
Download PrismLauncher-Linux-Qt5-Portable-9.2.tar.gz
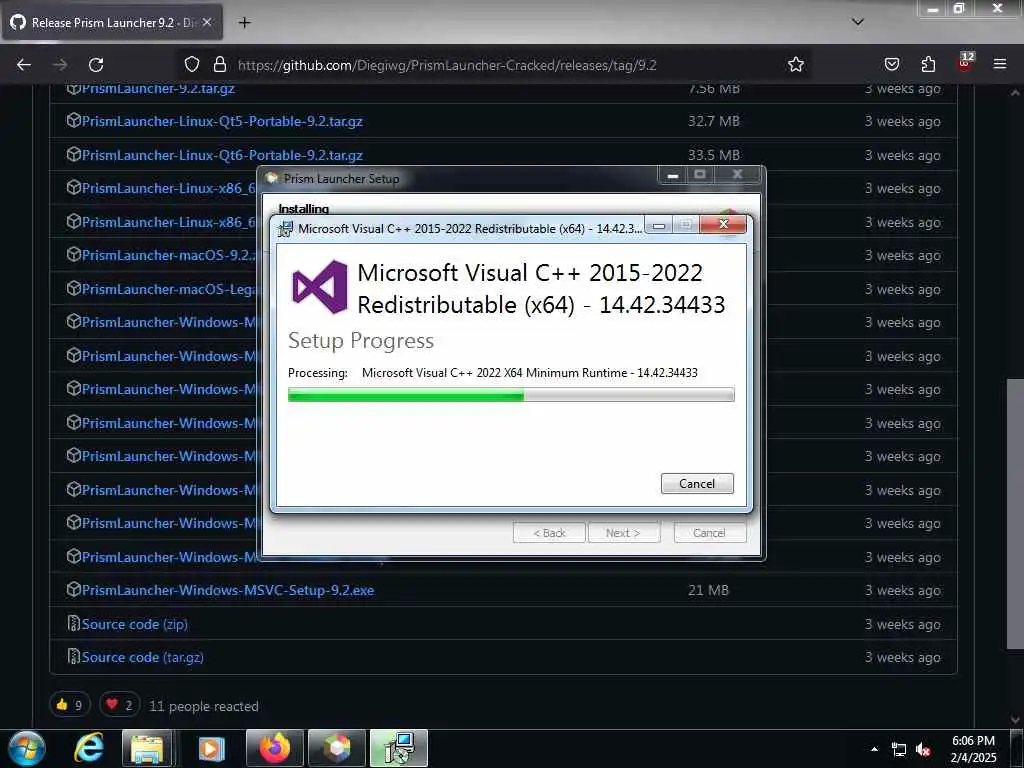222,121
